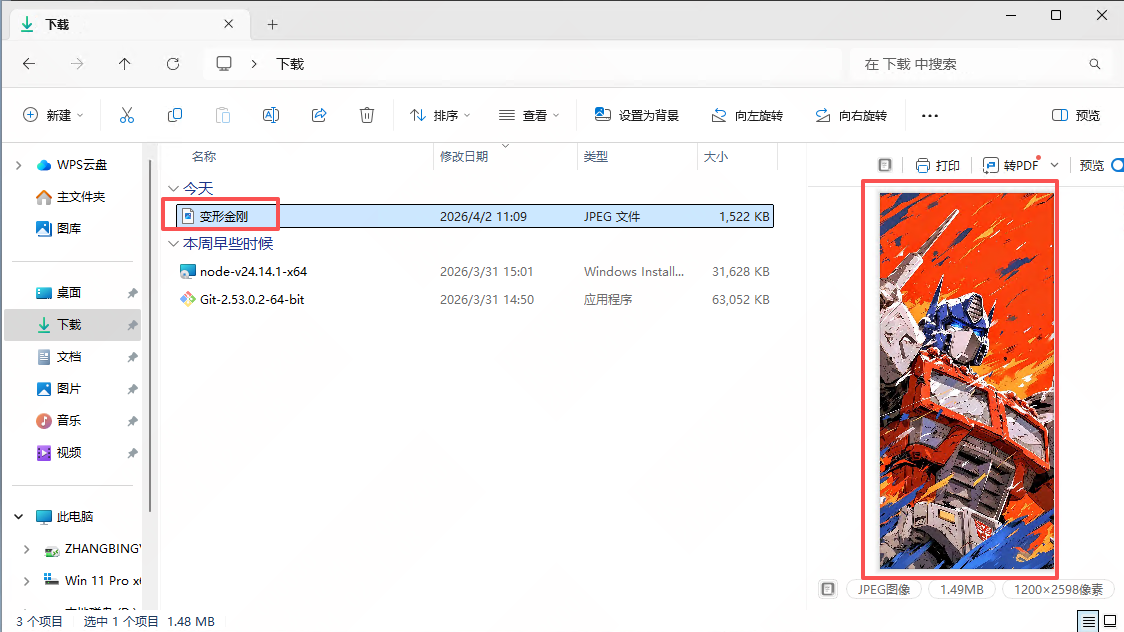The image size is (1124, 632).
Task: Click 设置为背景 button
Action: (x=637, y=115)
